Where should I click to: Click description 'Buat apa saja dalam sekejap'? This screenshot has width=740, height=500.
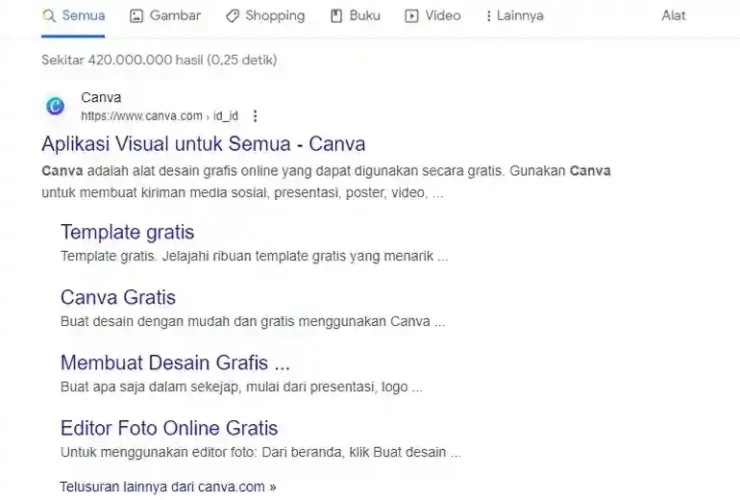(x=241, y=387)
